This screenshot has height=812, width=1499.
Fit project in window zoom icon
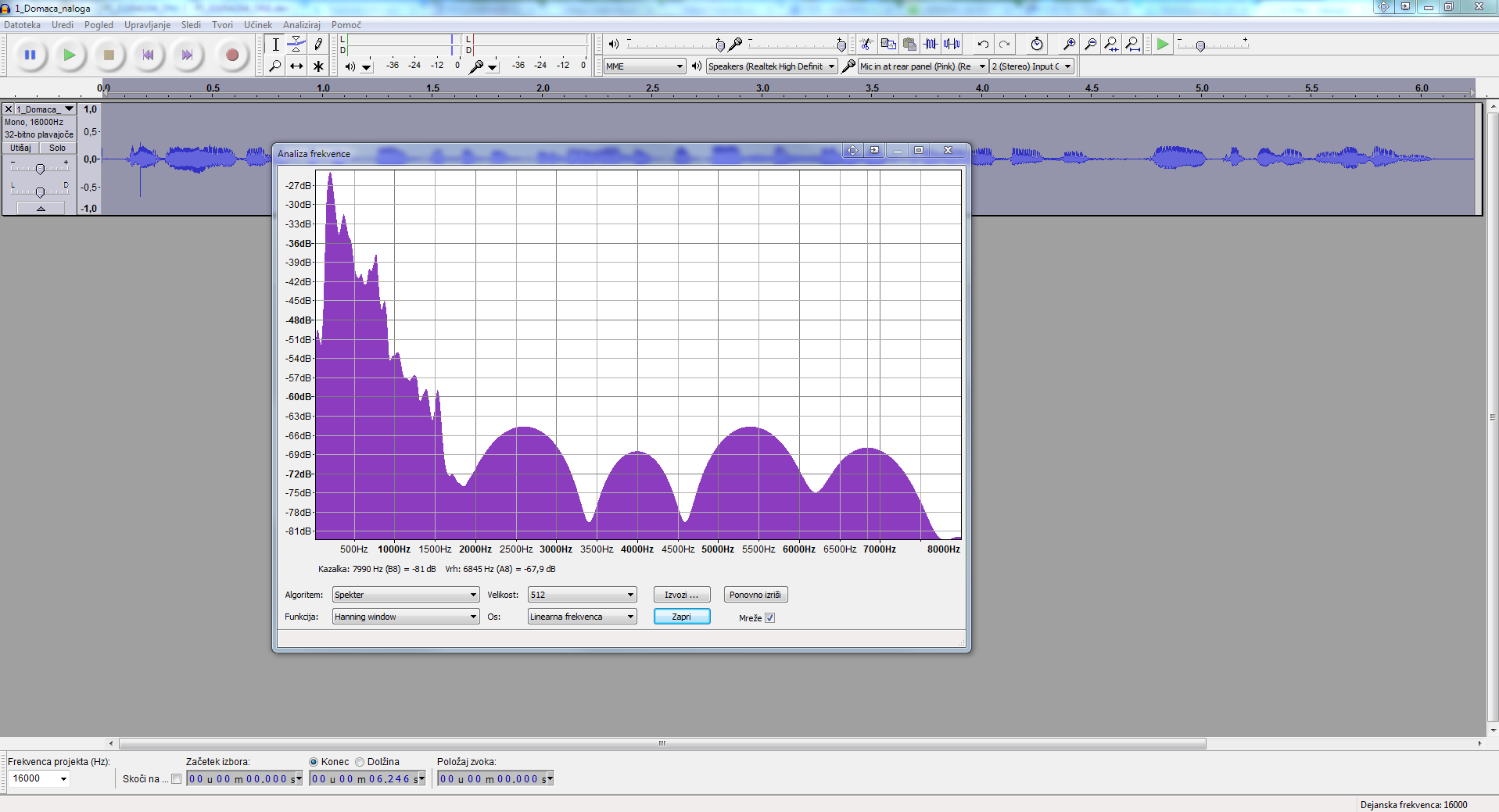pos(1132,45)
